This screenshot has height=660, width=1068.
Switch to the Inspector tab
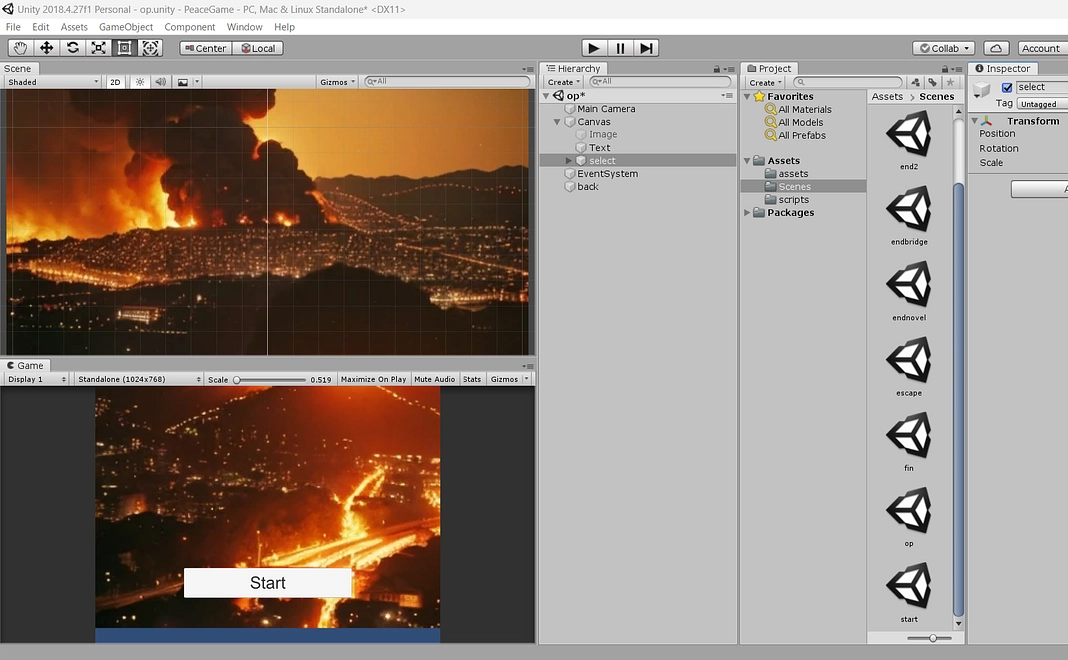[1002, 68]
